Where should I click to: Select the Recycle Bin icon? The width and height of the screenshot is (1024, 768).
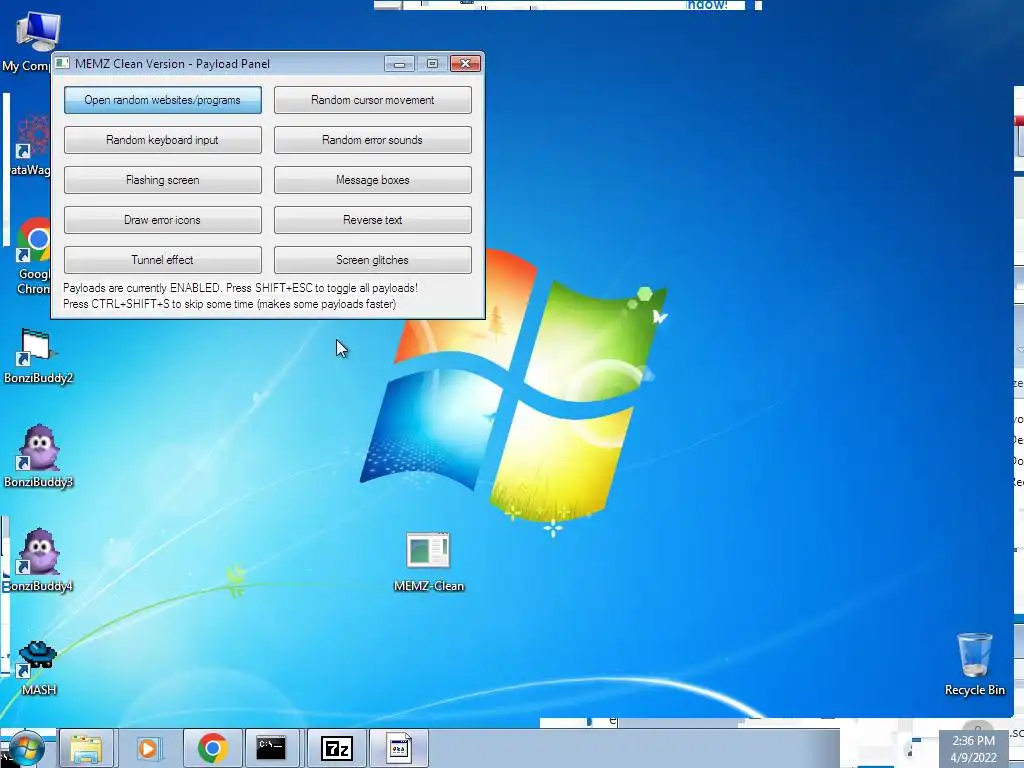point(974,664)
